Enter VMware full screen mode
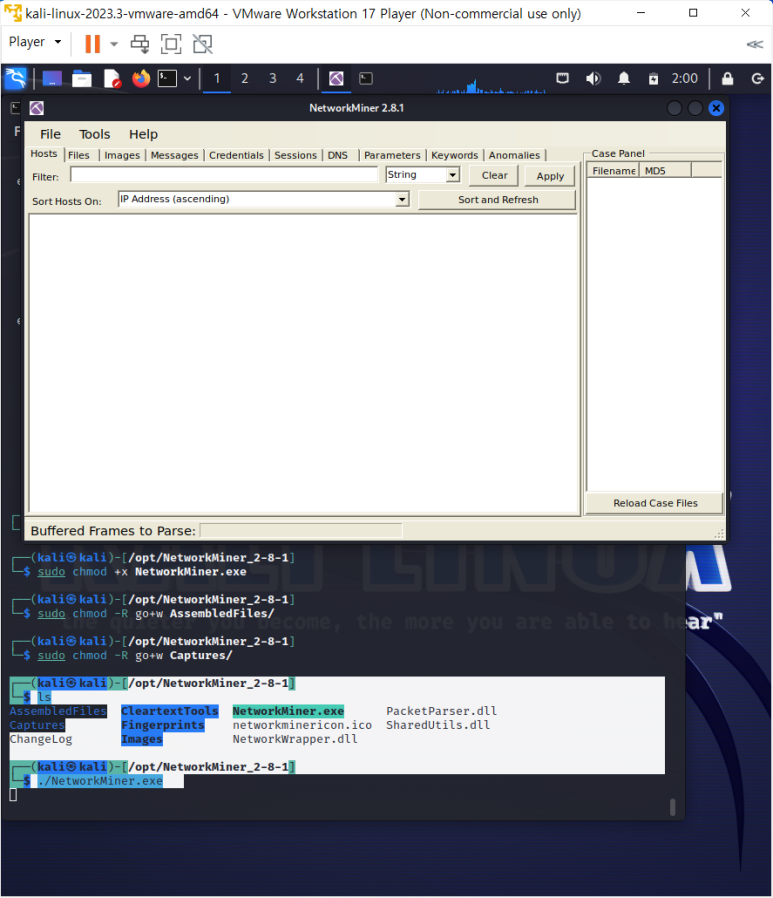773x898 pixels. [171, 44]
